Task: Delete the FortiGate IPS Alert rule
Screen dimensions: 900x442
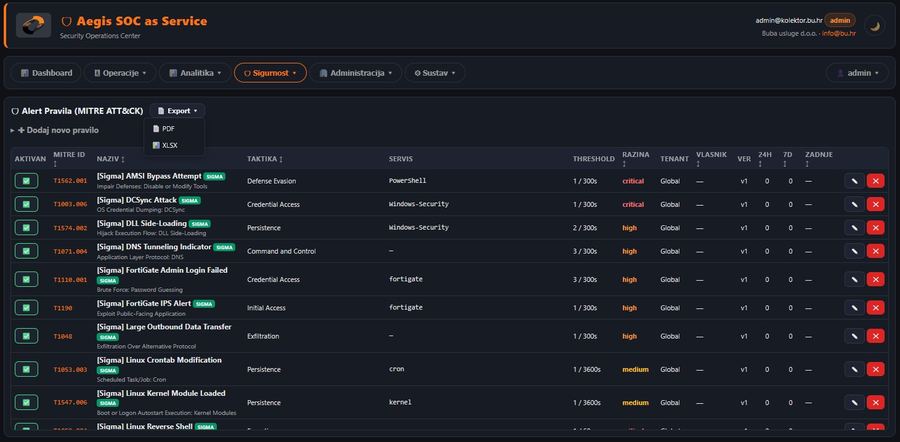Action: [x=875, y=308]
